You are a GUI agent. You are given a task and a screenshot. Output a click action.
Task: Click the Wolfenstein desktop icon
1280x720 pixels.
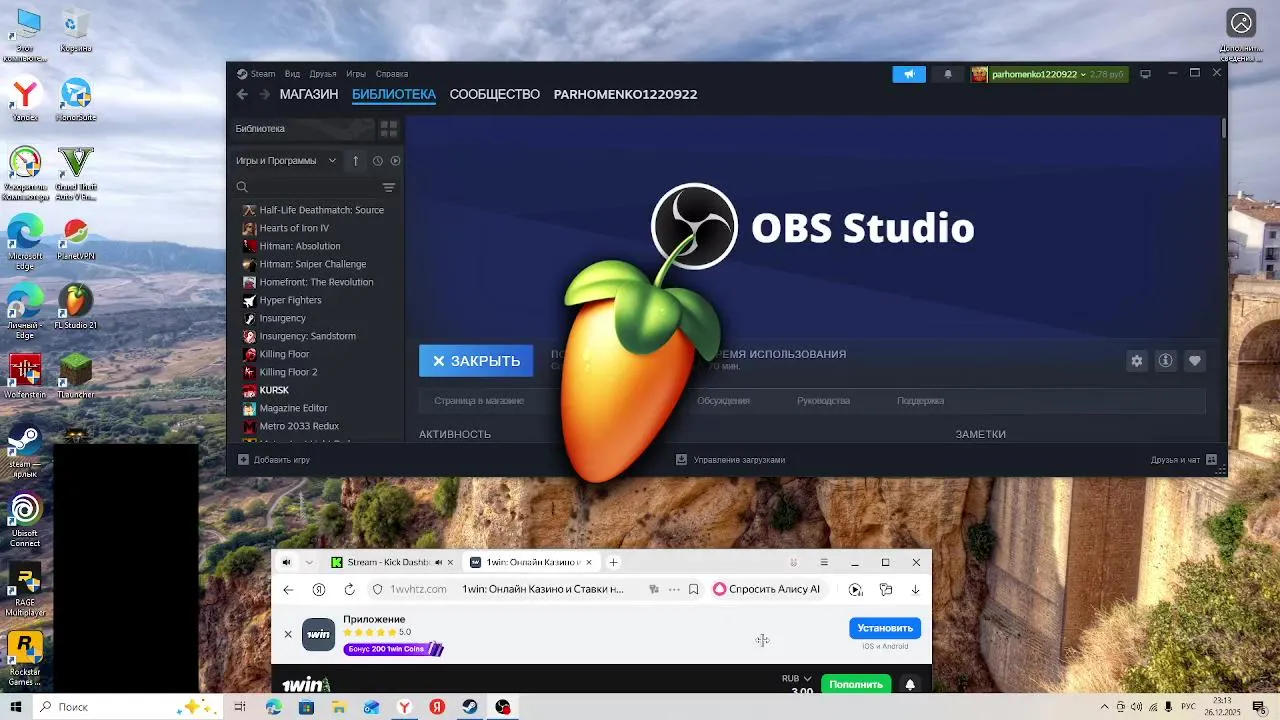(x=25, y=375)
